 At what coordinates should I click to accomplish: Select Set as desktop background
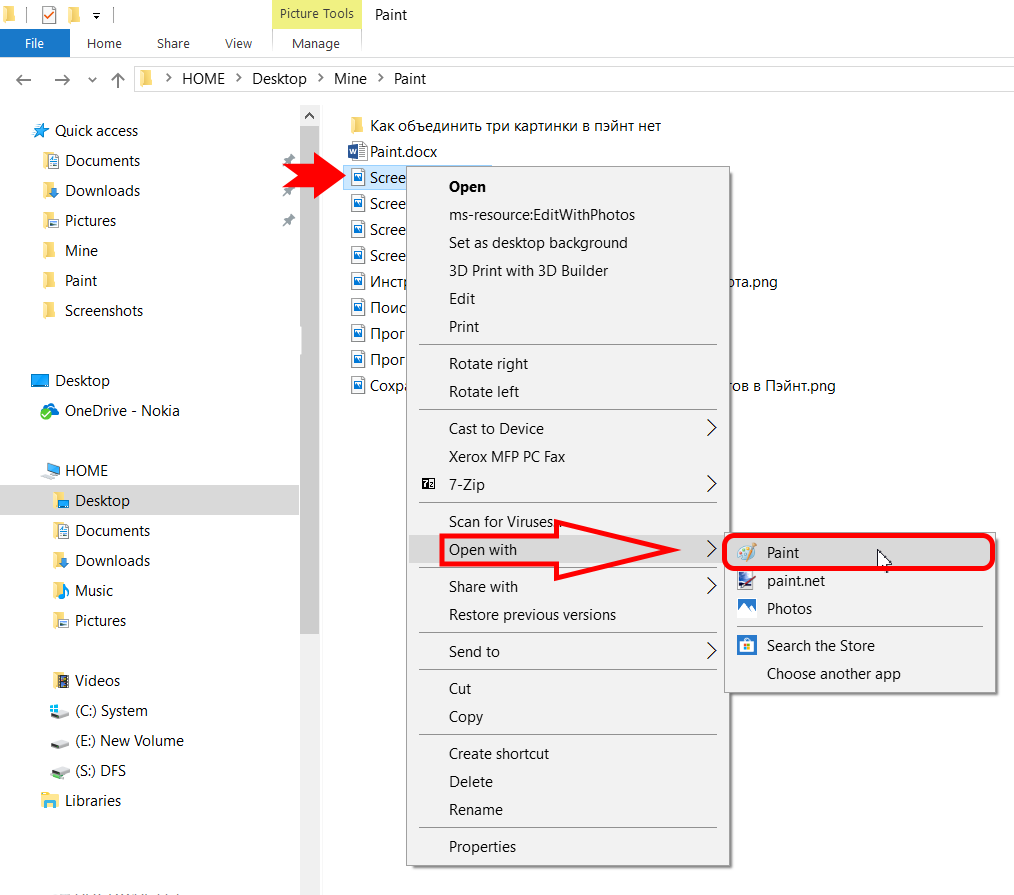[x=538, y=243]
